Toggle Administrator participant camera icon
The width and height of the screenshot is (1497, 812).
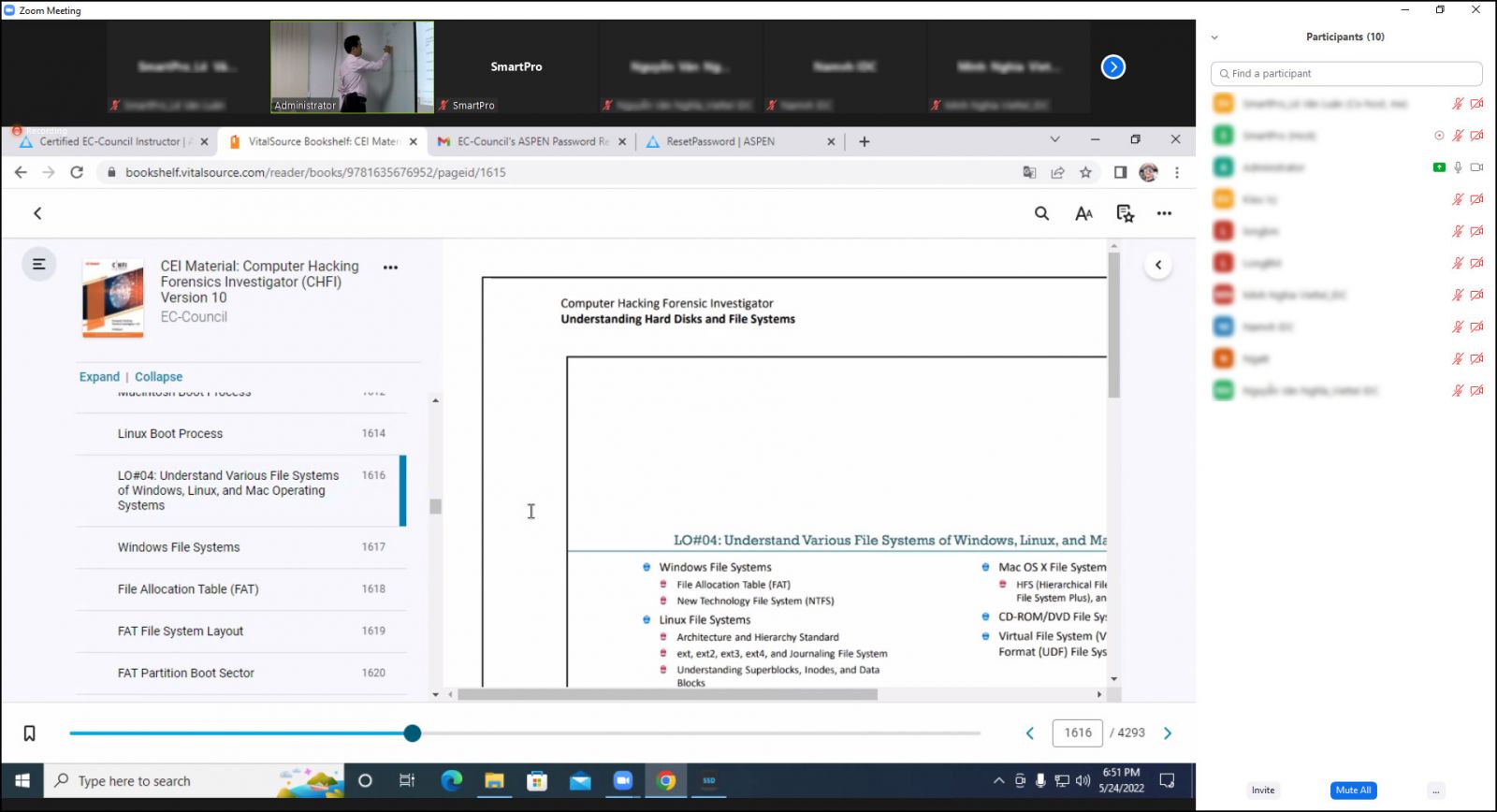pyautogui.click(x=1476, y=167)
